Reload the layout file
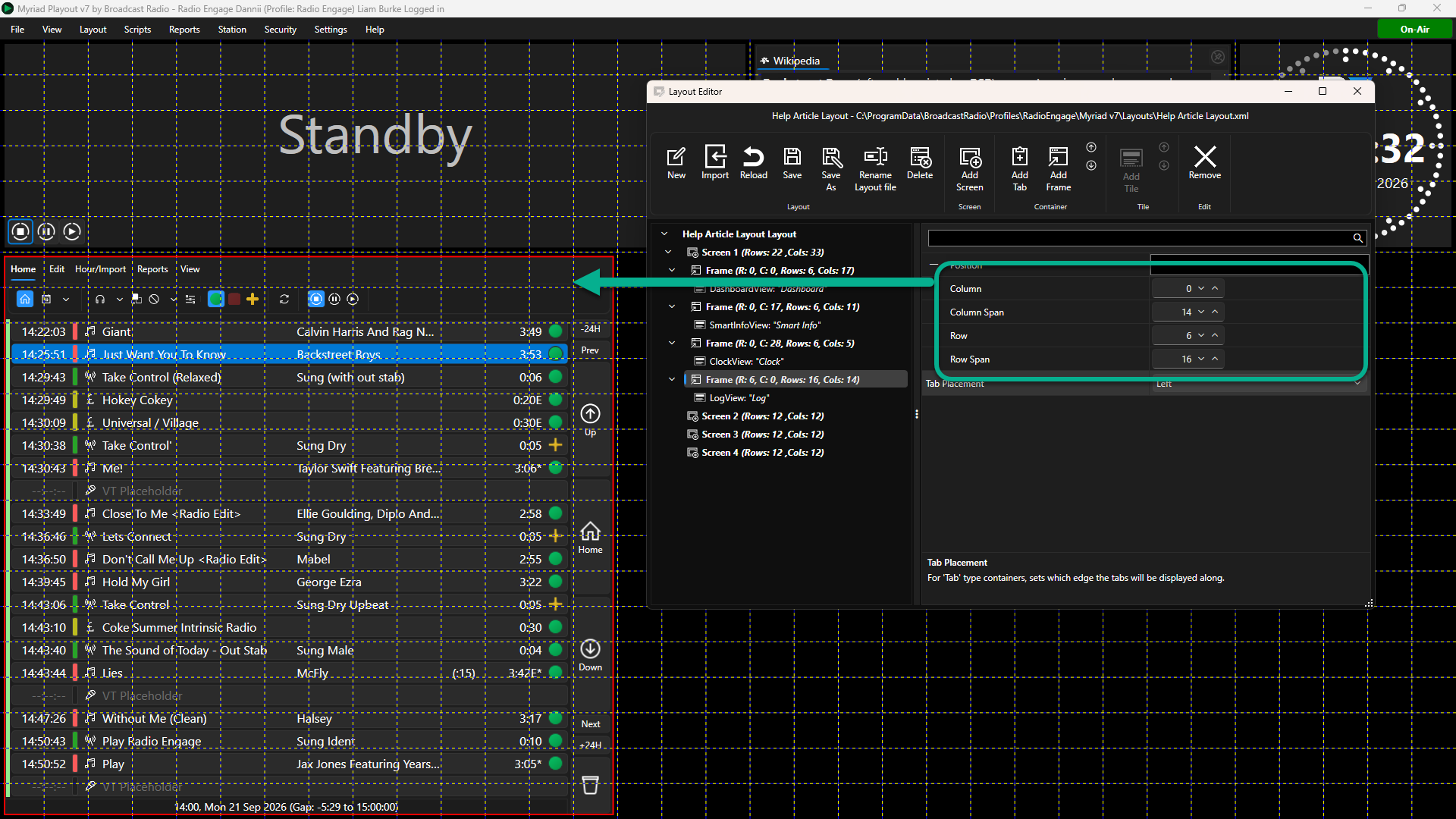The image size is (1456, 819). coord(753,162)
